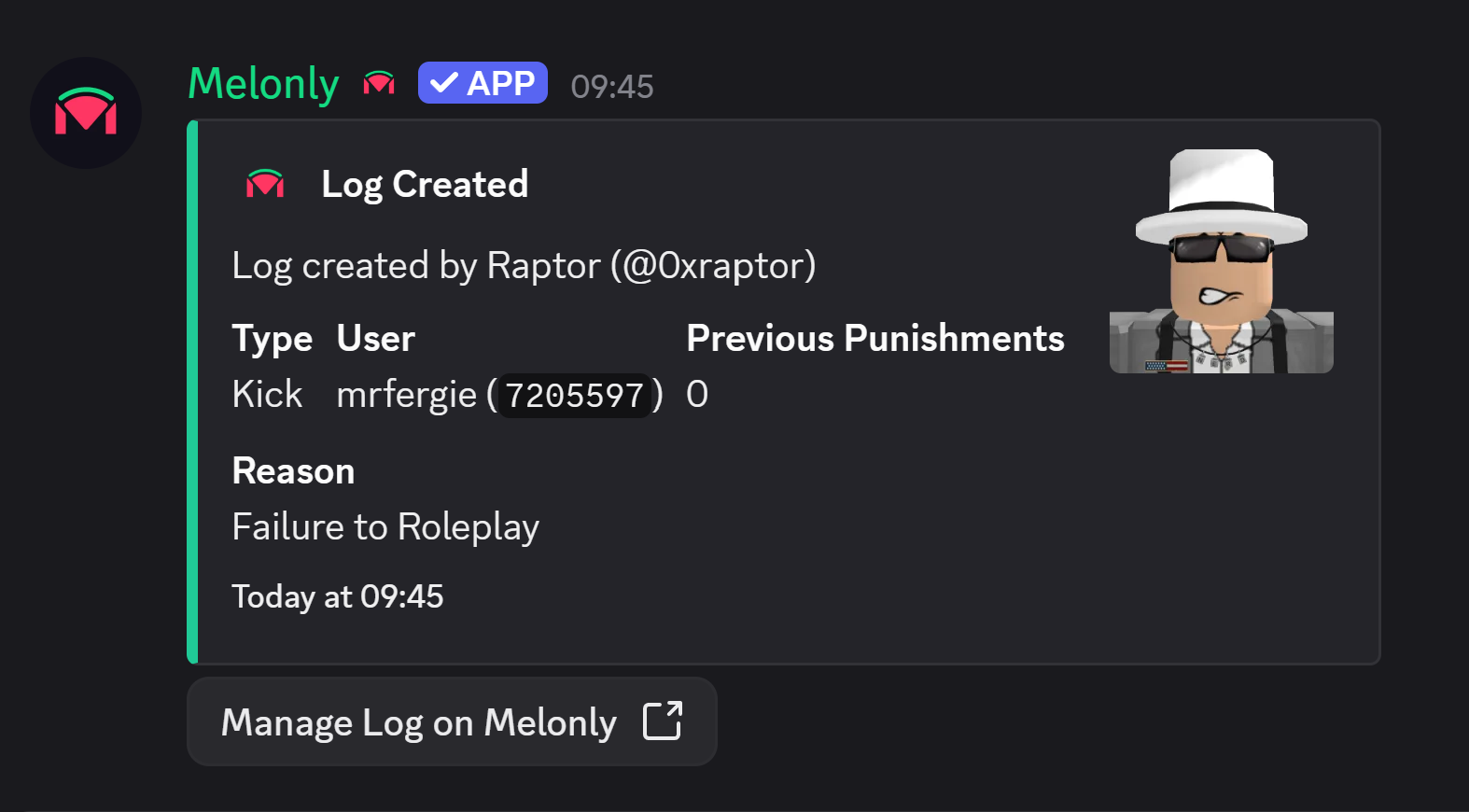Click the checkmark inside the APP badge
1469x812 pixels.
pos(445,82)
